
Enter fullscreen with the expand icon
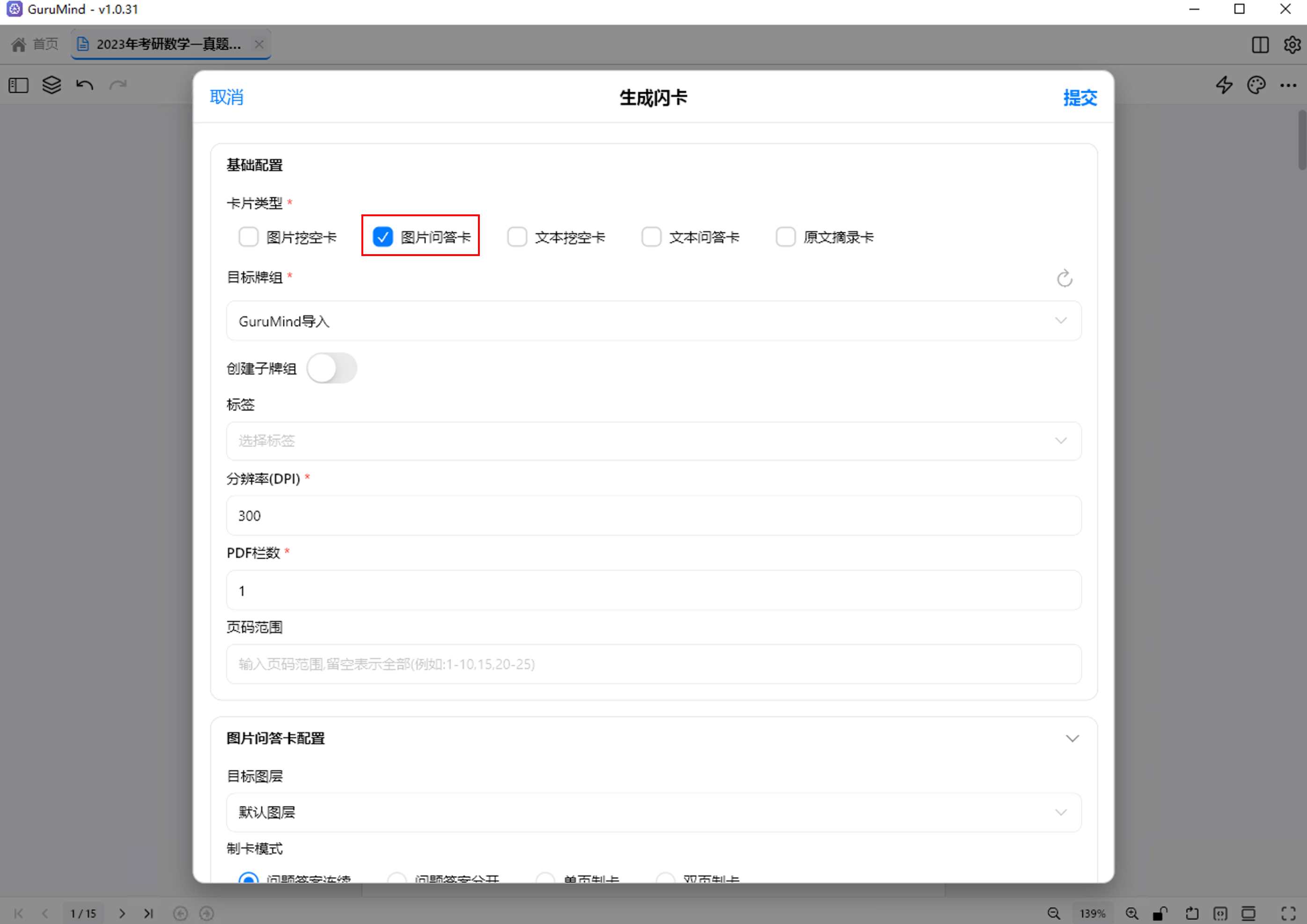[1288, 913]
